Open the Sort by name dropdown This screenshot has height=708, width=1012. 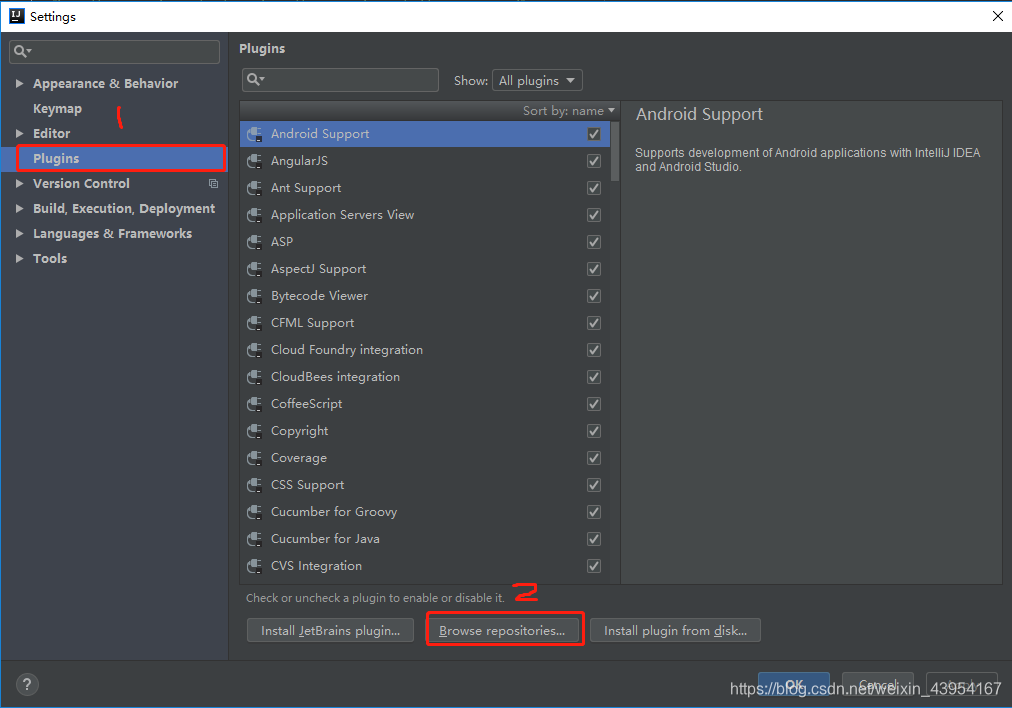pyautogui.click(x=569, y=111)
